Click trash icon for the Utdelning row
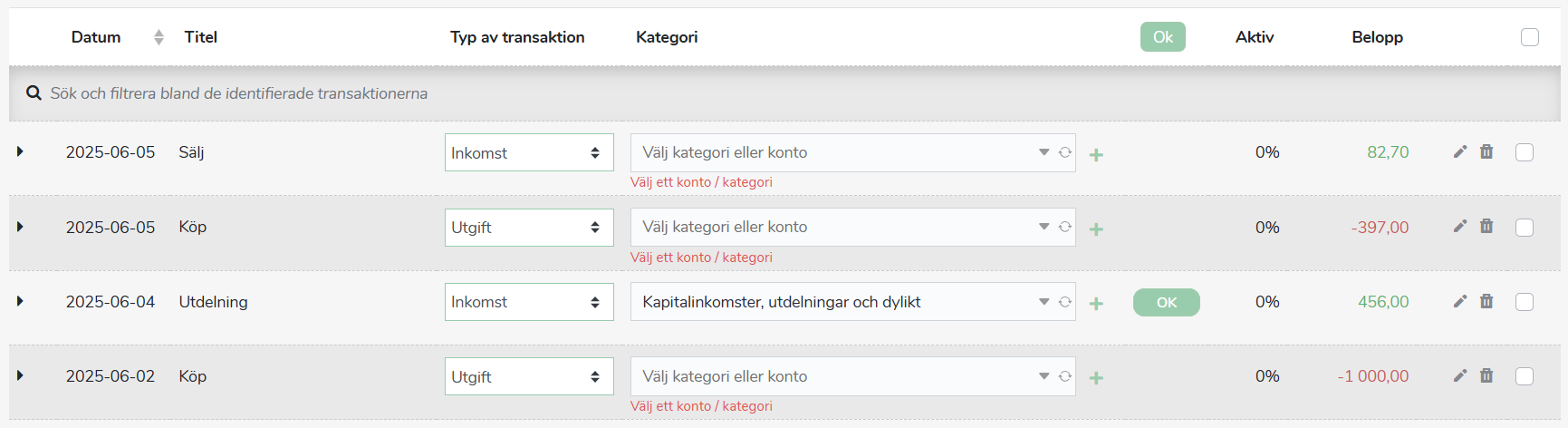Screen dimensions: 1568x428 [1486, 301]
